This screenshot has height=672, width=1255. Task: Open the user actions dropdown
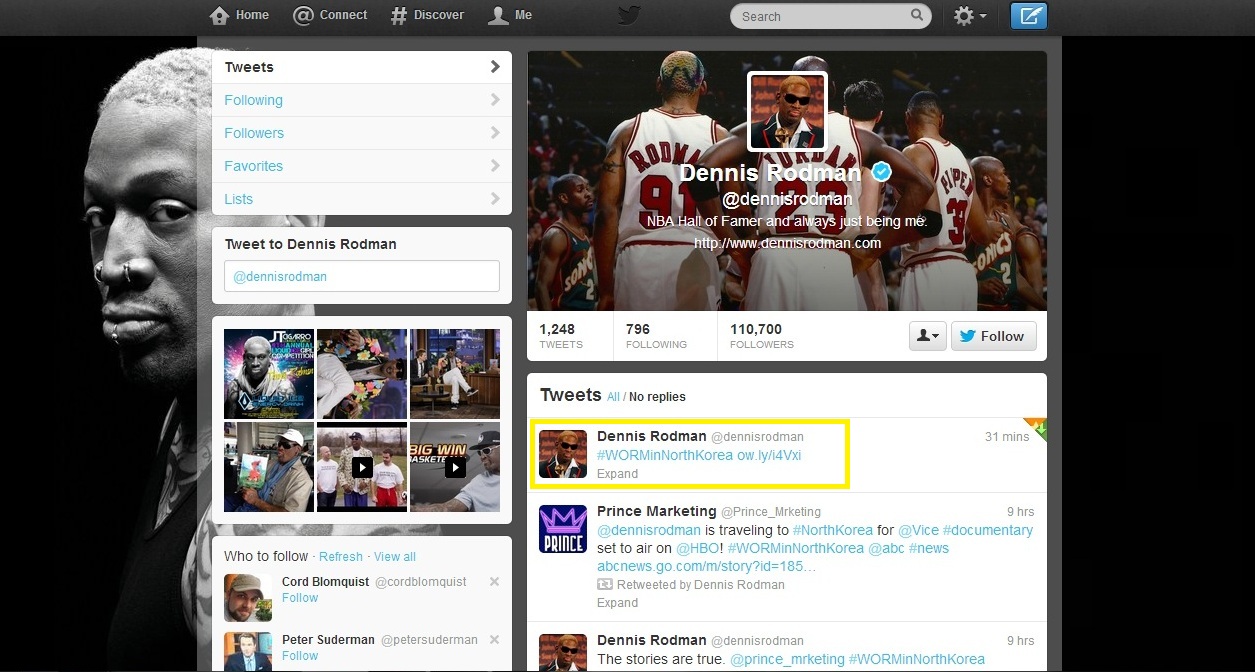(927, 336)
